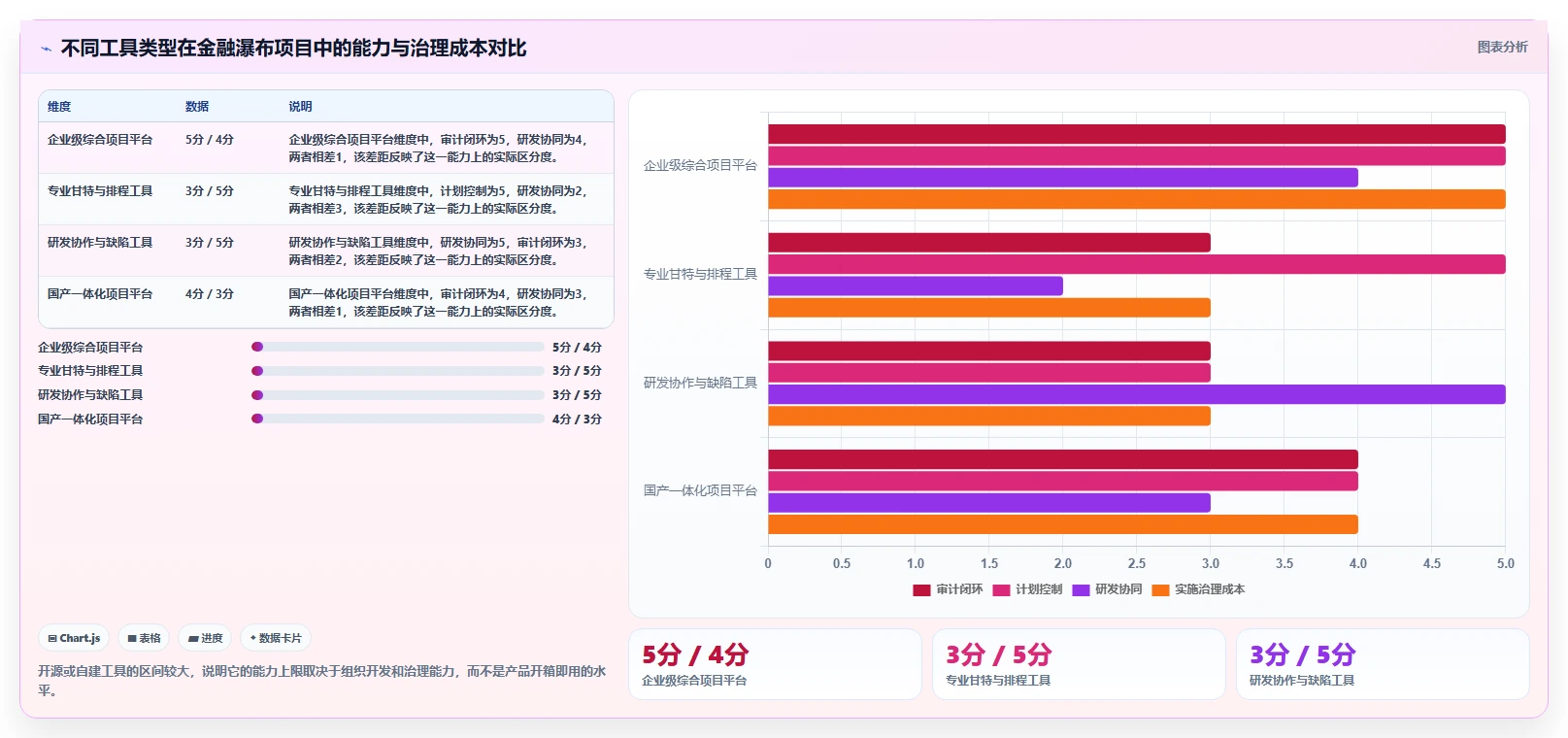1568x738 pixels.
Task: Click chart axis label 专业甘特与排程工具
Action: [700, 275]
